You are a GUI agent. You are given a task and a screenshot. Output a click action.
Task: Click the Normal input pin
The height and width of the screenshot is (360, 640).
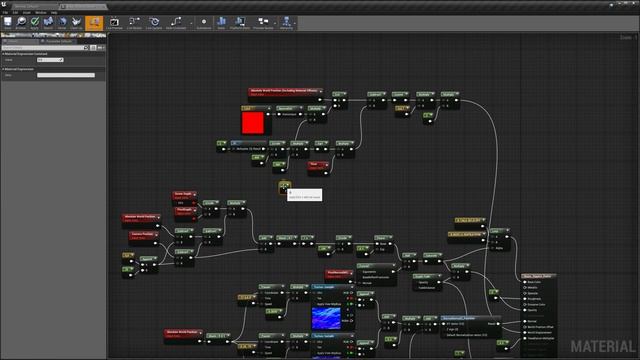(x=525, y=321)
